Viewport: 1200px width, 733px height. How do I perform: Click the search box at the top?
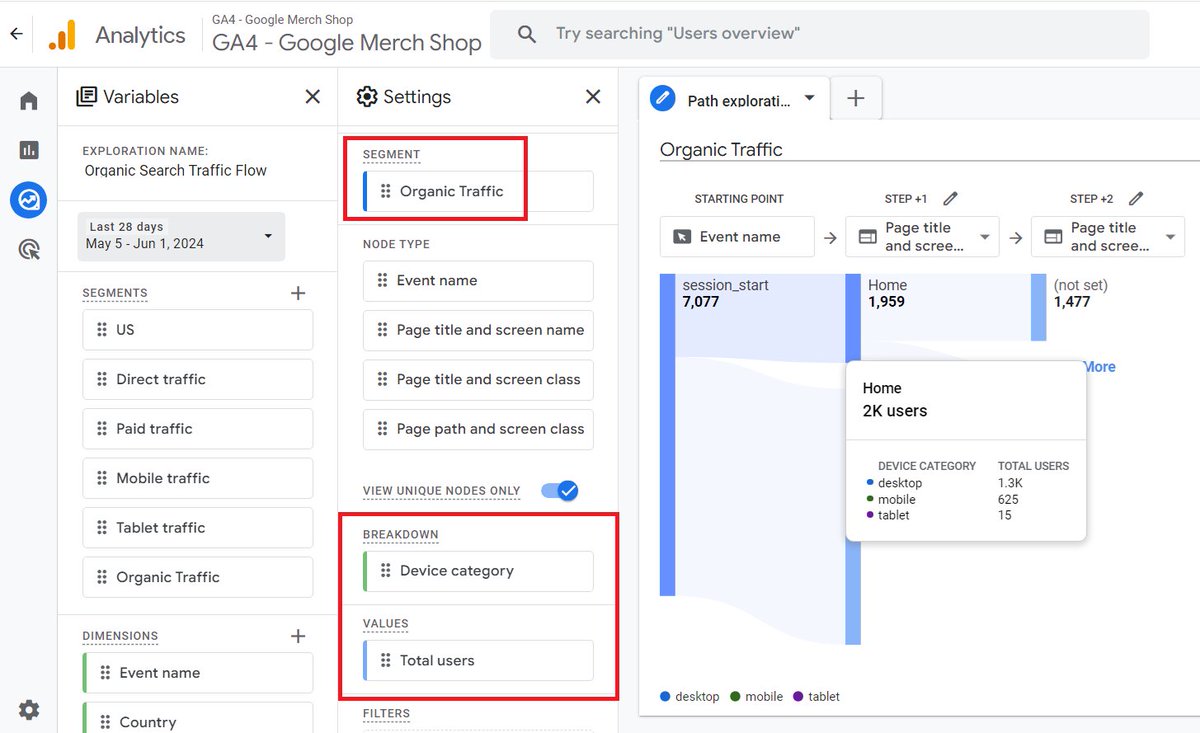(819, 34)
